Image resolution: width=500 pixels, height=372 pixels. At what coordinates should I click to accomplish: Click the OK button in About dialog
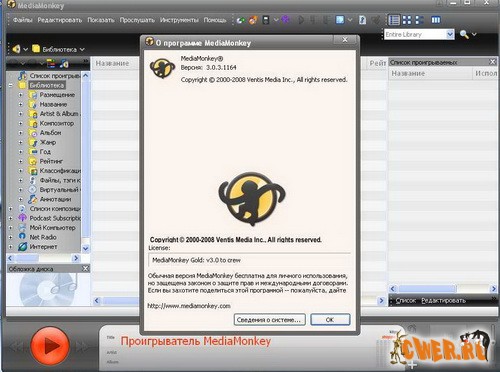330,319
